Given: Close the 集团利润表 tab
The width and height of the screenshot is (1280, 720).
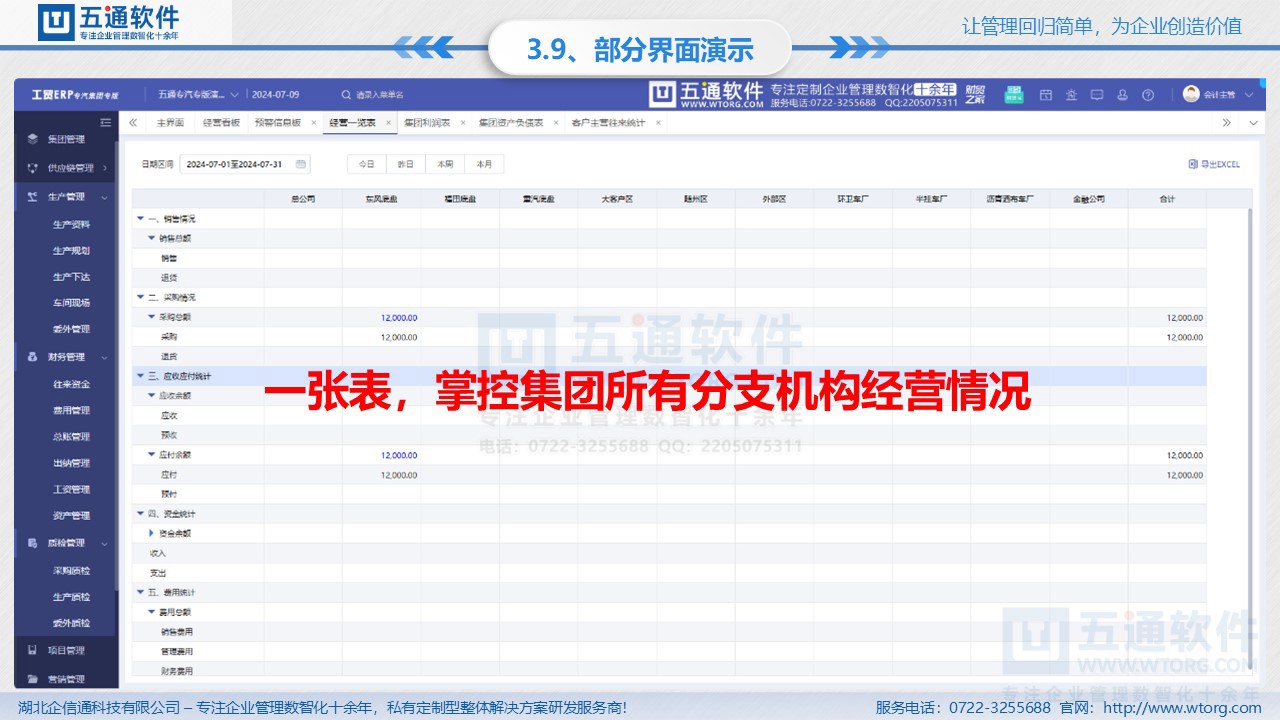Looking at the screenshot, I should point(462,123).
